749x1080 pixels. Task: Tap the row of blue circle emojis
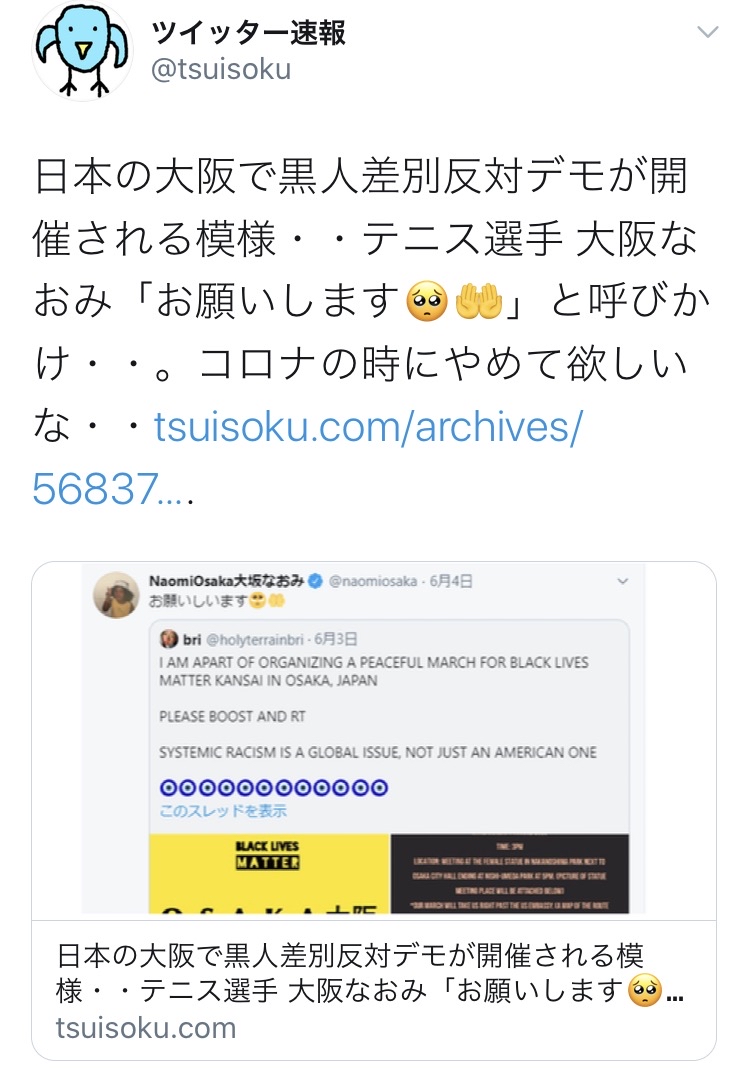[x=274, y=787]
